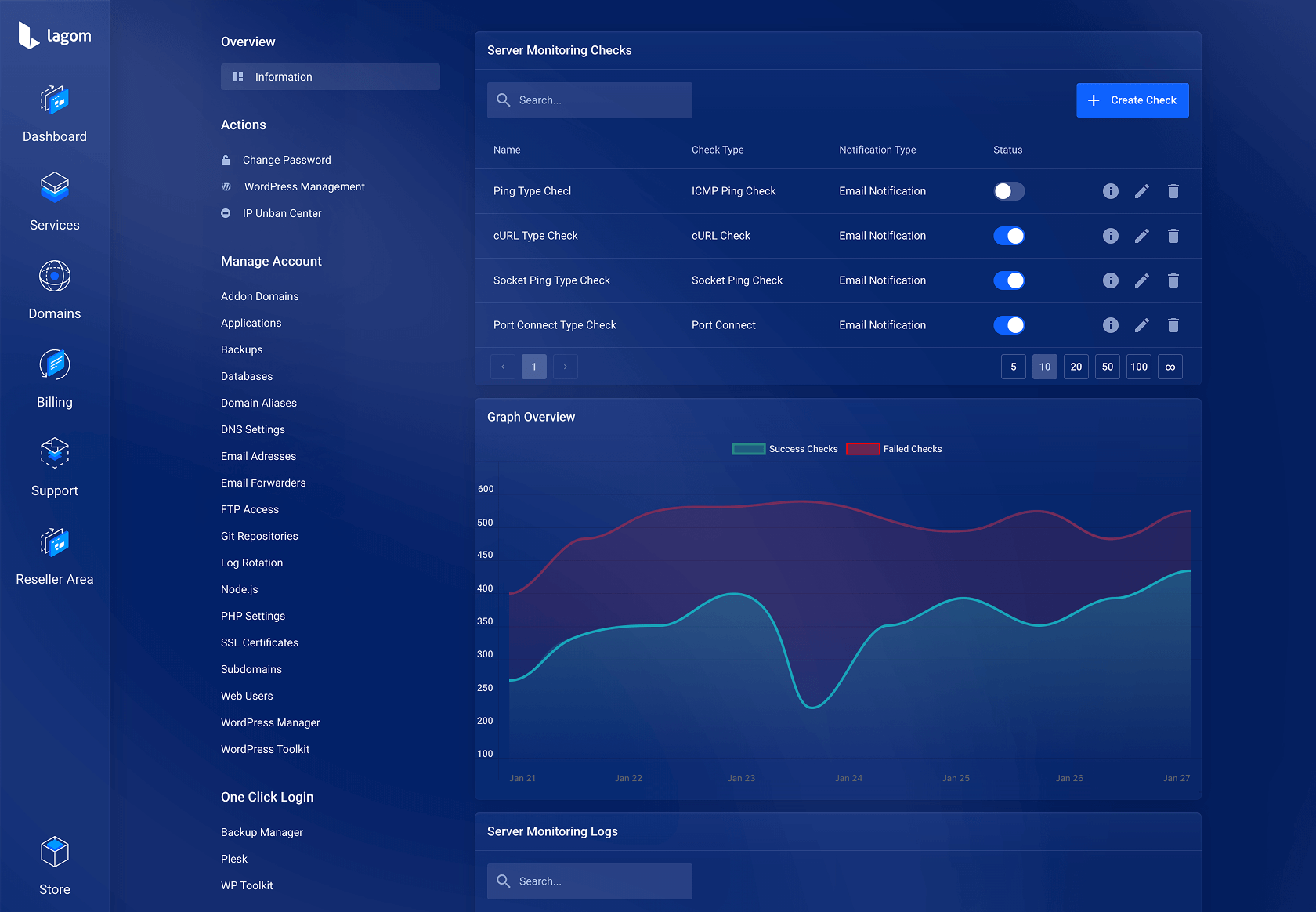
Task: Delete the Port Connect Type Check
Action: [x=1173, y=325]
